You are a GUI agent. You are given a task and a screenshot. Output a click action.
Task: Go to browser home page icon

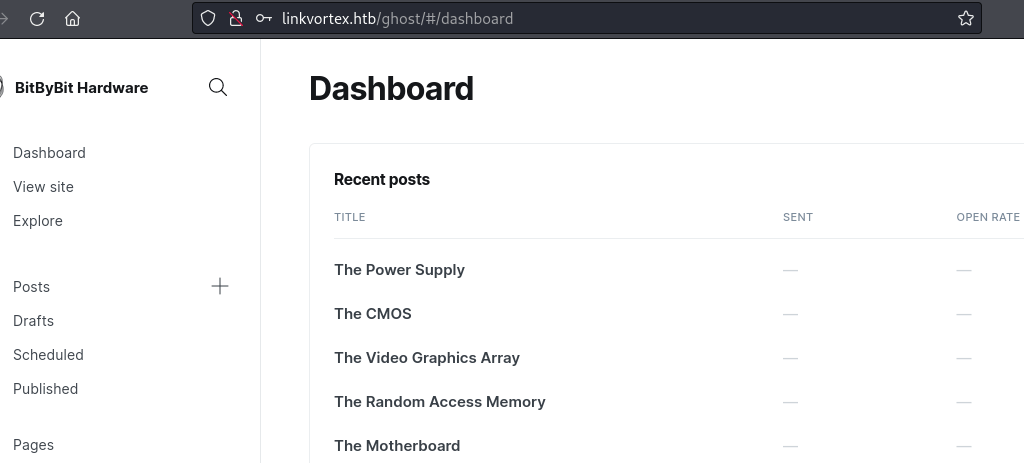pos(72,18)
